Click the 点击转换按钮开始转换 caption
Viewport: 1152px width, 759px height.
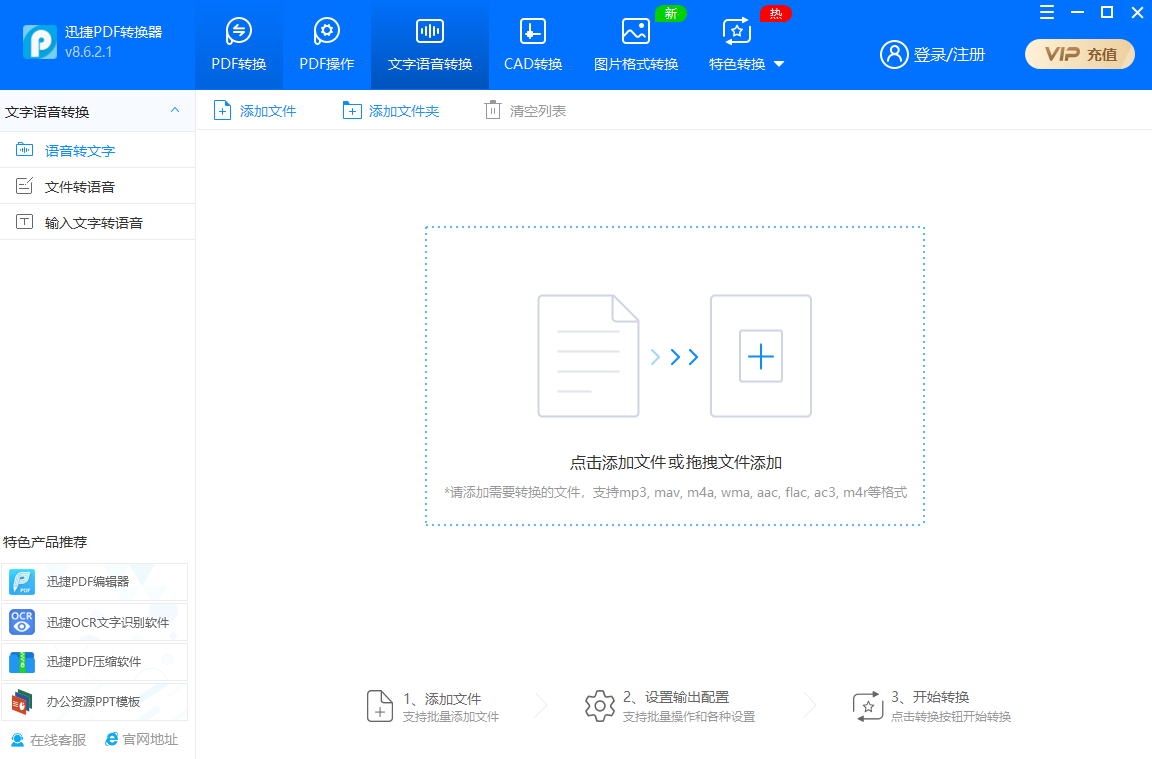[x=951, y=717]
